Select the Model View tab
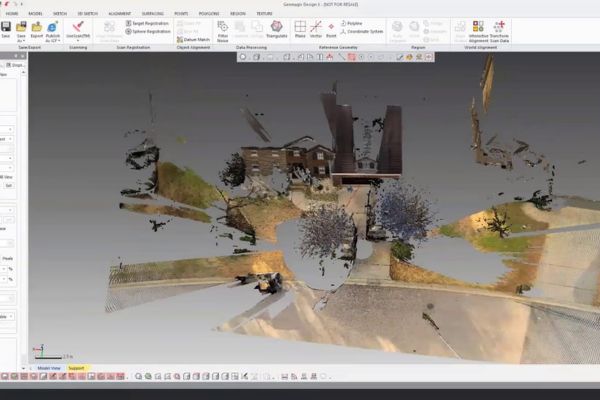The height and width of the screenshot is (400, 600). 49,368
